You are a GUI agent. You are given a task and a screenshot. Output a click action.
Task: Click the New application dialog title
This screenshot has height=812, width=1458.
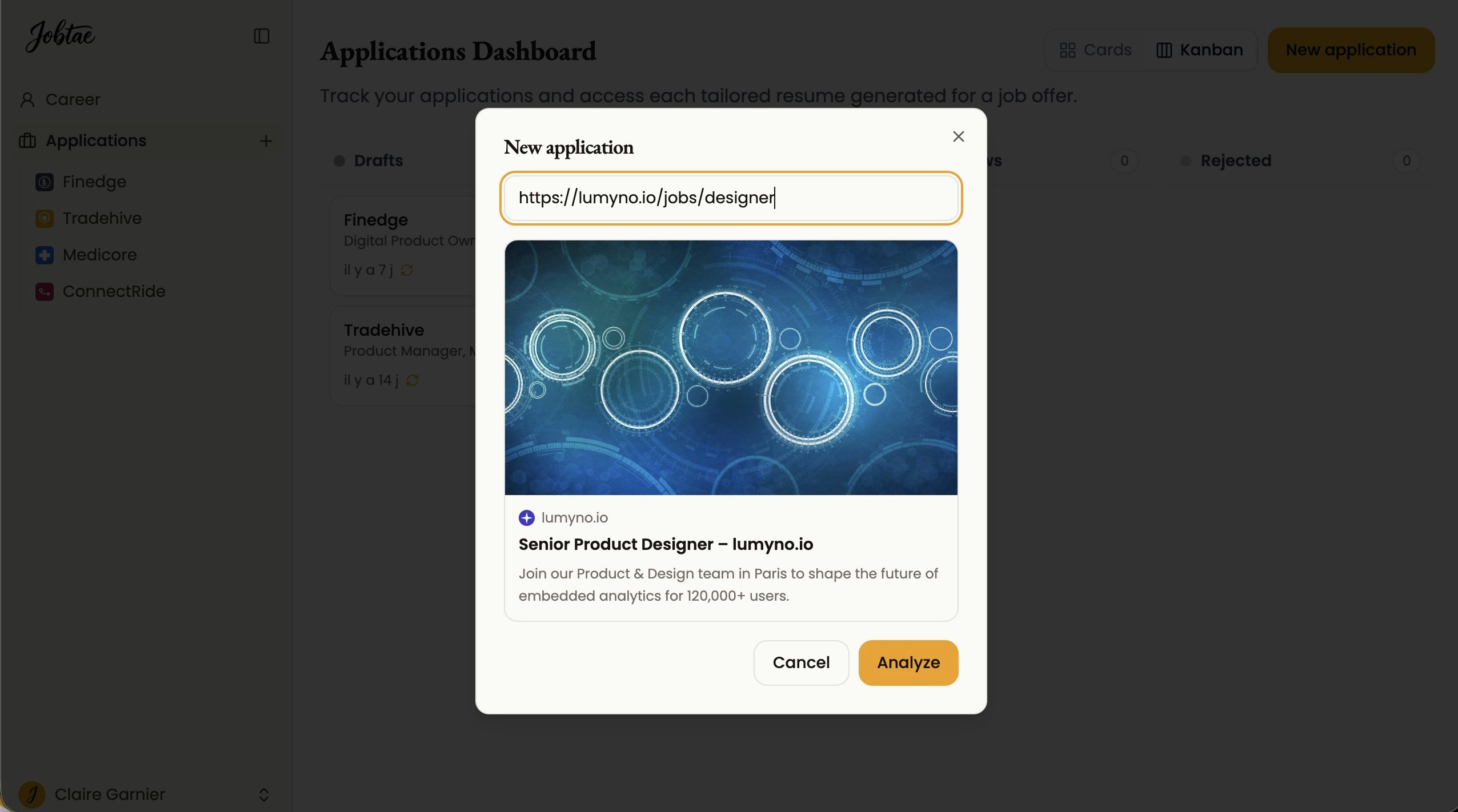coord(568,147)
